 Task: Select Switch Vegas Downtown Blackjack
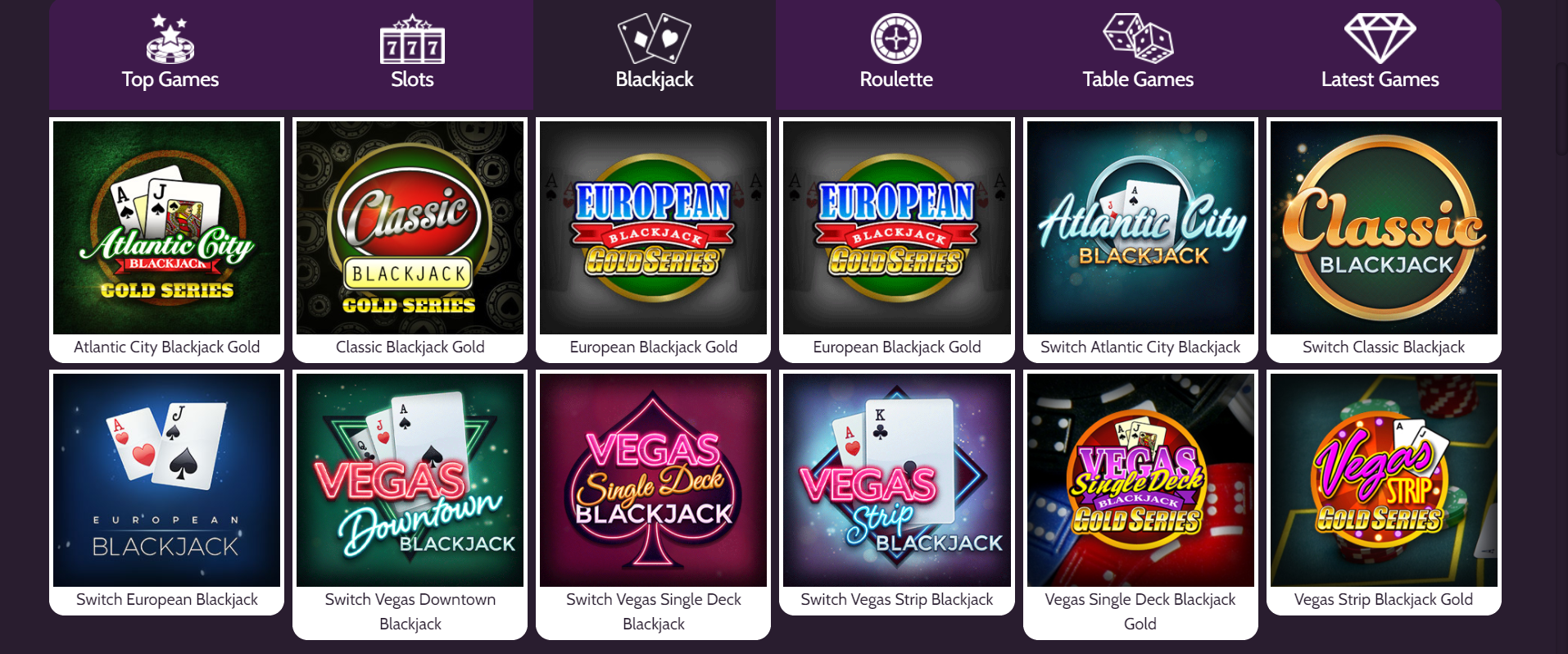[409, 481]
